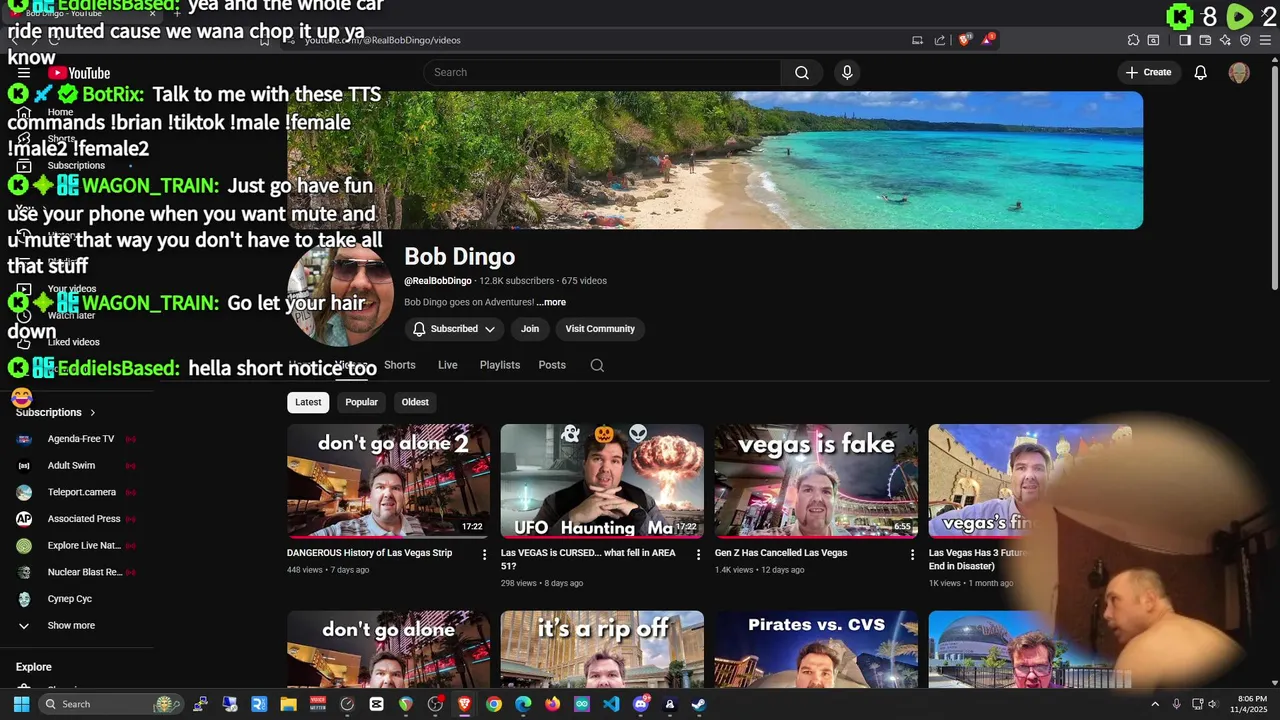Open the Subscribed notification dropdown
This screenshot has width=1280, height=720.
[454, 329]
